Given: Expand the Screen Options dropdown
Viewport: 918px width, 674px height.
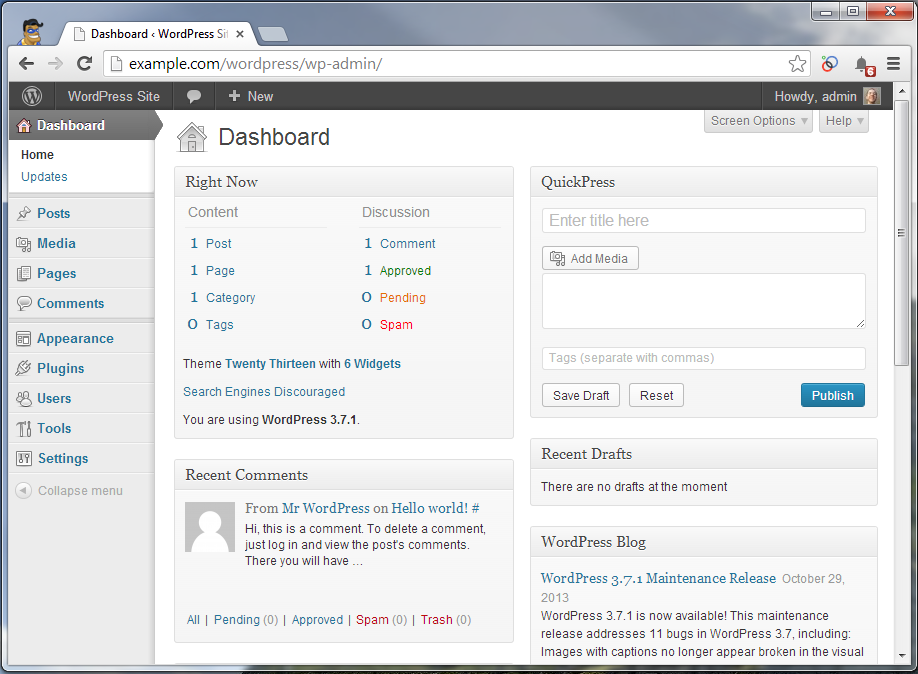Looking at the screenshot, I should 758,121.
